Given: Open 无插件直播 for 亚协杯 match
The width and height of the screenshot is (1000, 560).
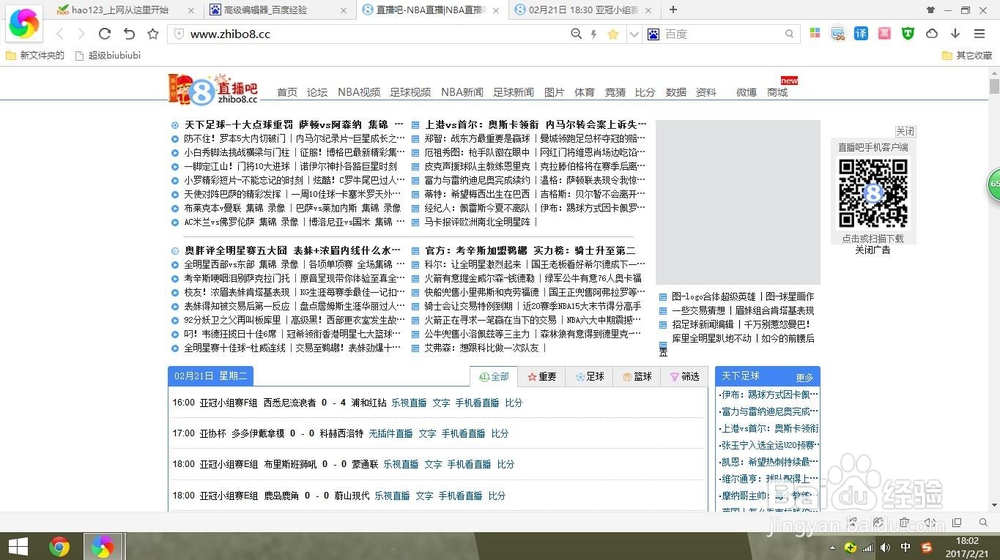Looking at the screenshot, I should coord(391,434).
